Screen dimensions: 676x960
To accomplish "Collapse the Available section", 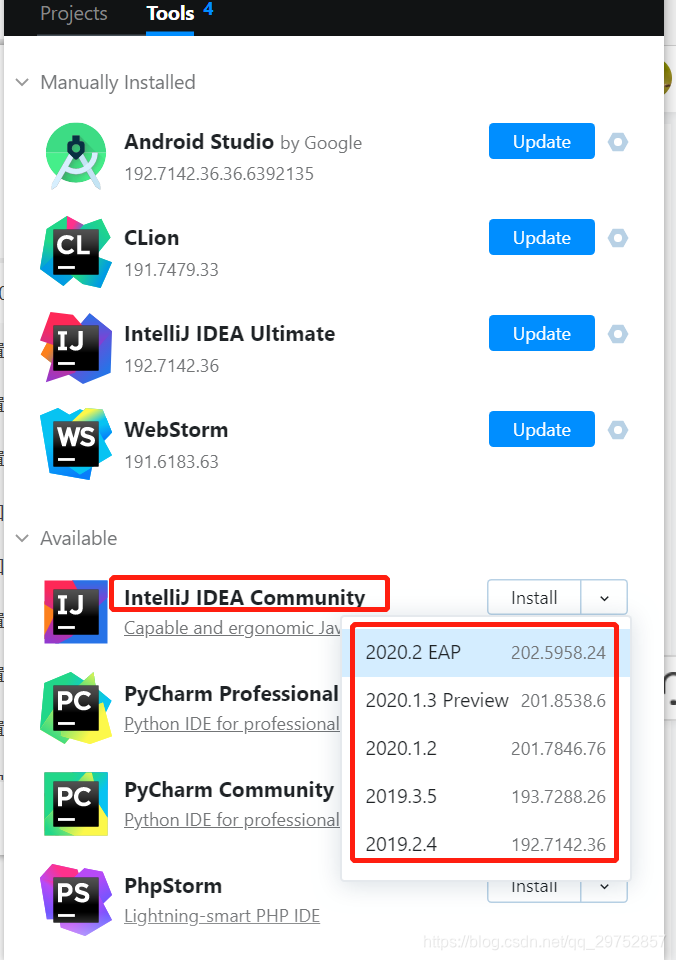I will pyautogui.click(x=22, y=538).
